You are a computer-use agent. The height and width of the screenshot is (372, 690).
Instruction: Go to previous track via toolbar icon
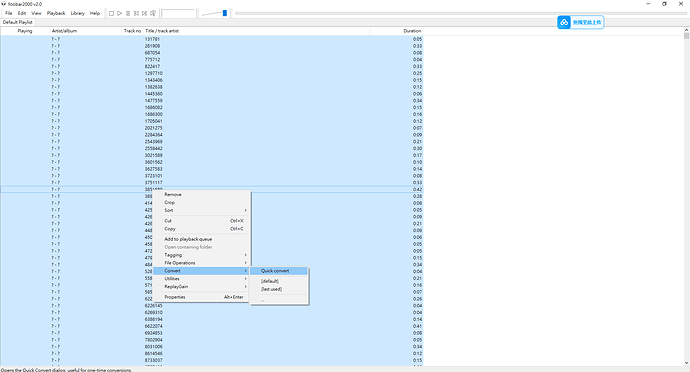pyautogui.click(x=136, y=13)
